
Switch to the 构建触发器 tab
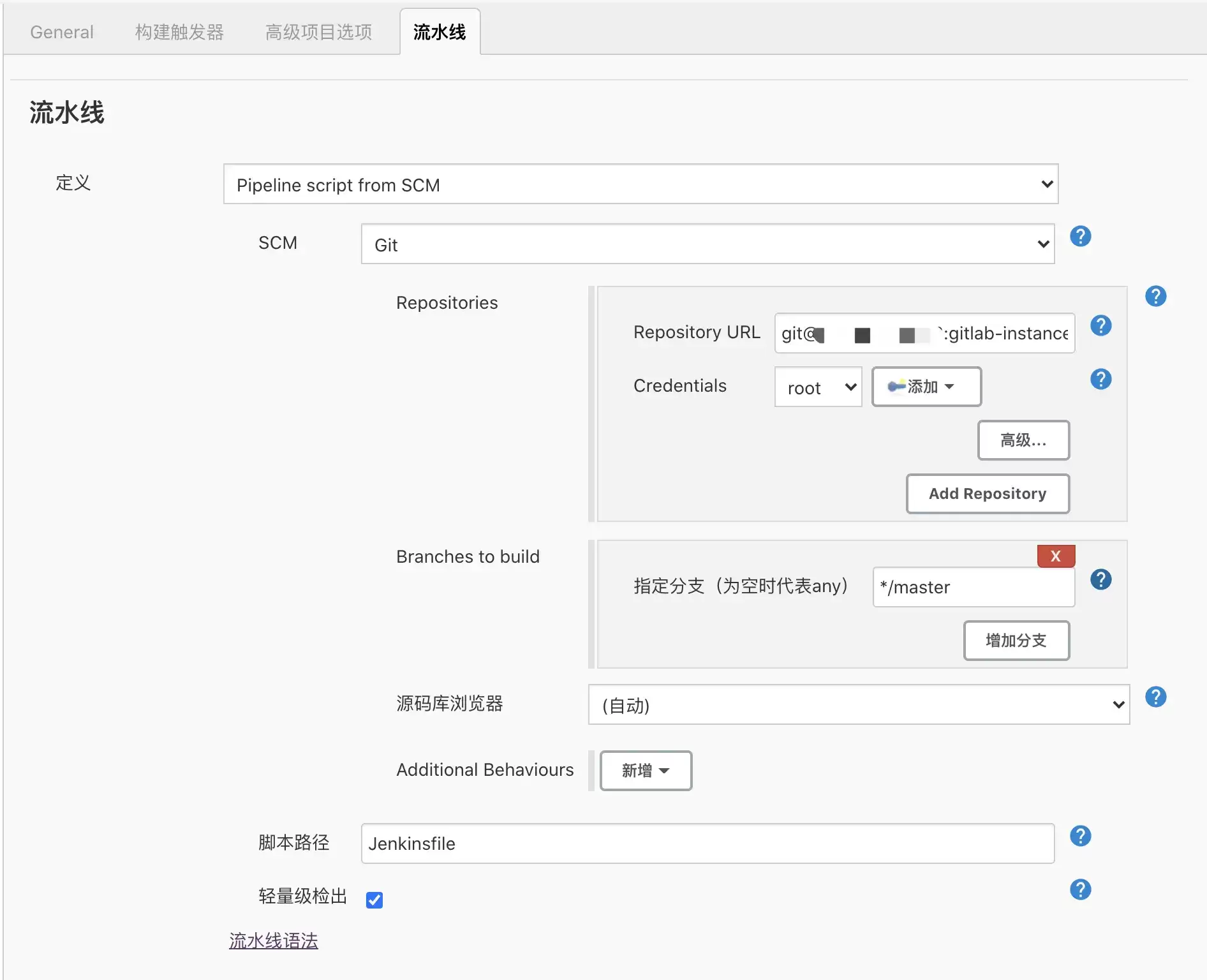coord(179,32)
